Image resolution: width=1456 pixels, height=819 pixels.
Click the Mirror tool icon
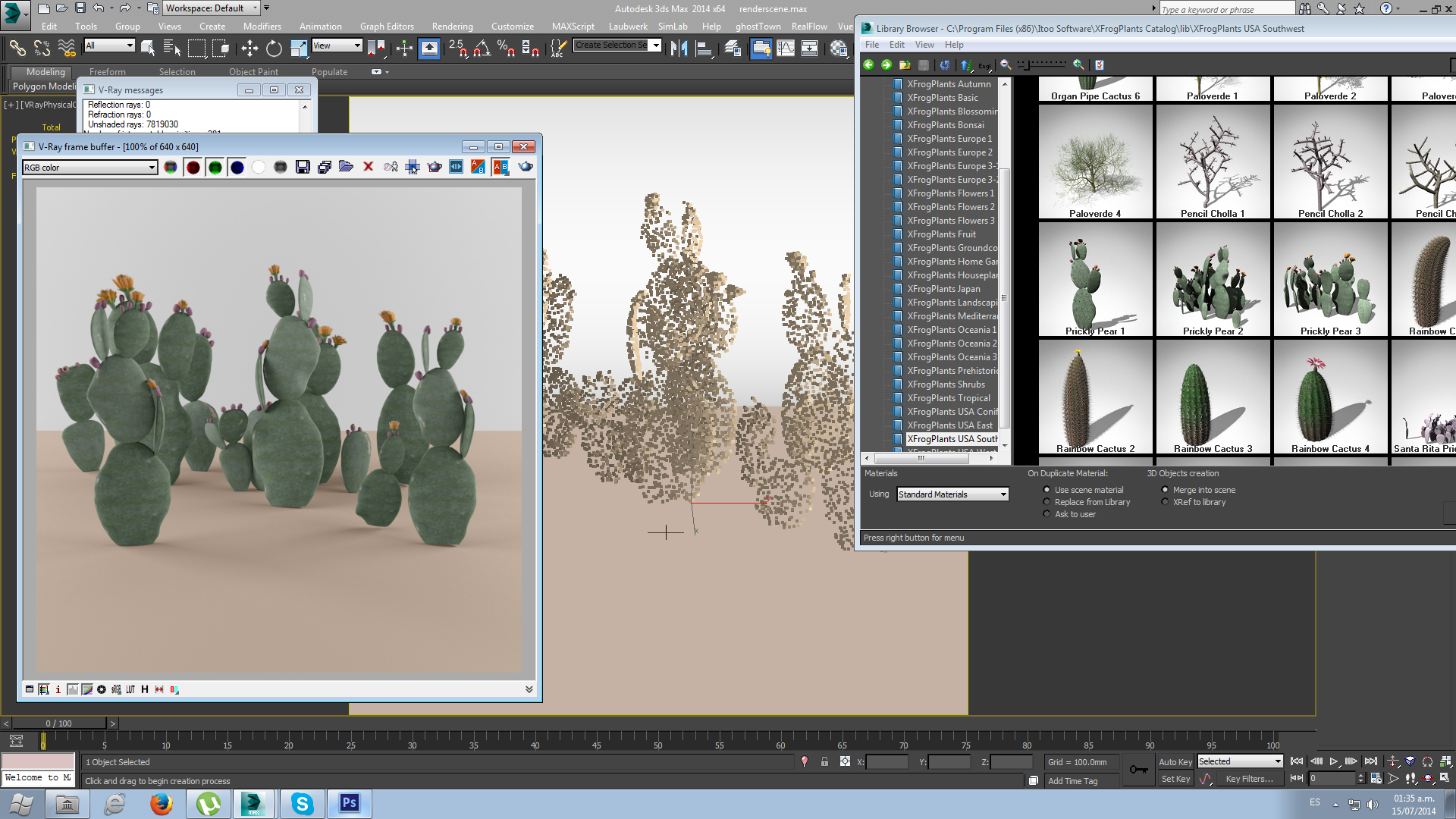tap(679, 49)
